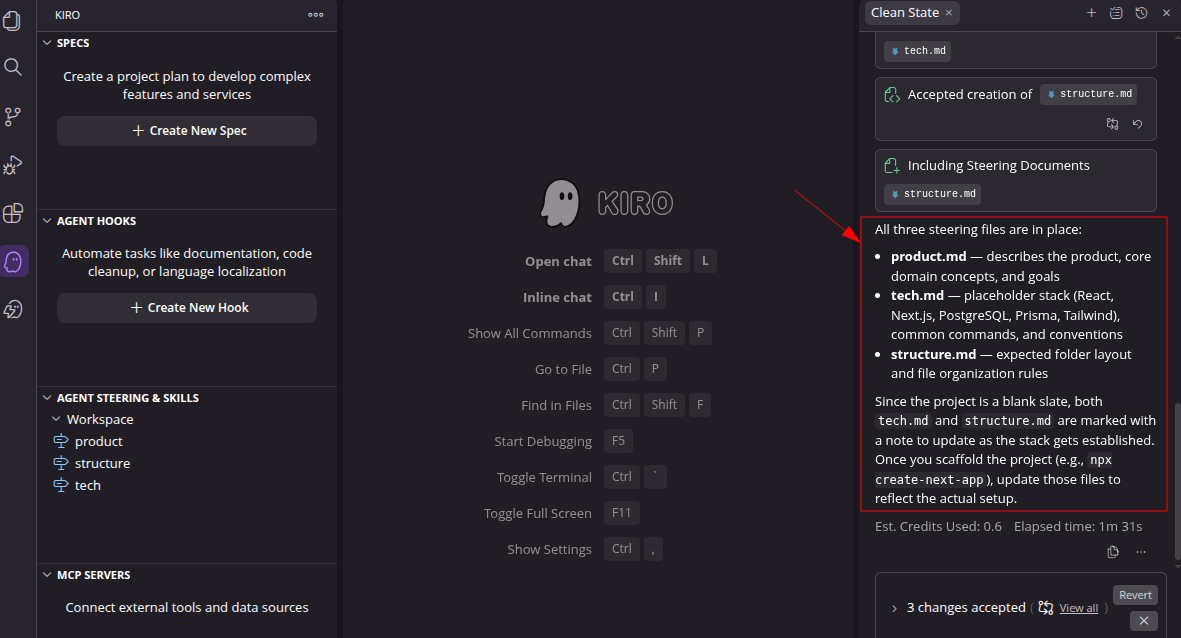Click Create New Hook button
The width and height of the screenshot is (1181, 638).
[187, 308]
